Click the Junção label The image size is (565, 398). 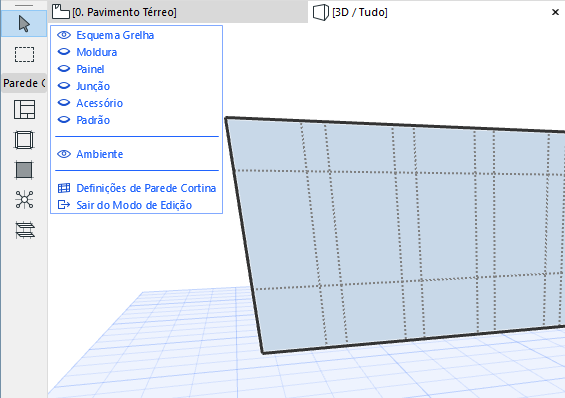pos(93,86)
